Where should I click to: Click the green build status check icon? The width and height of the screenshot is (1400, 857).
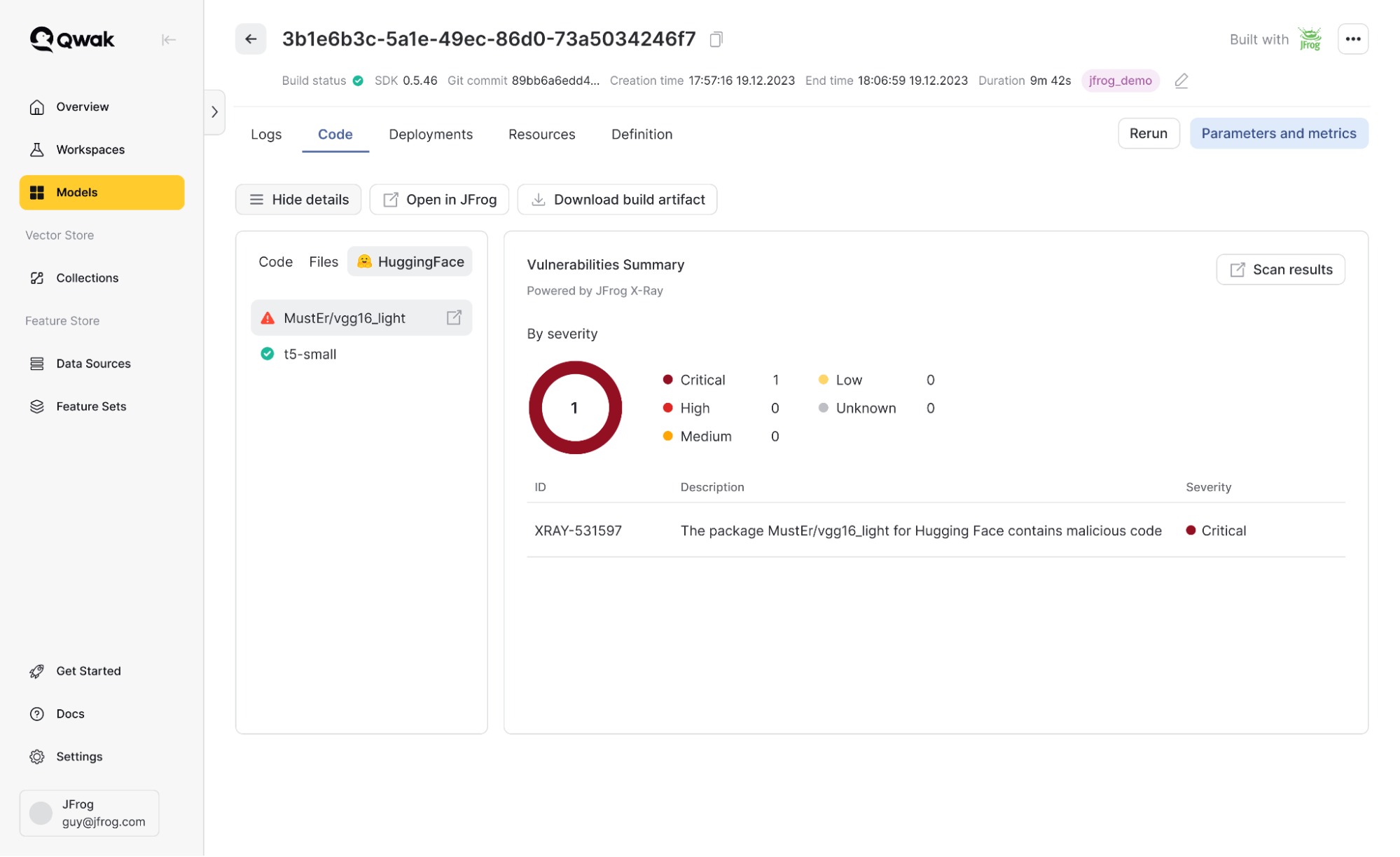[x=358, y=81]
